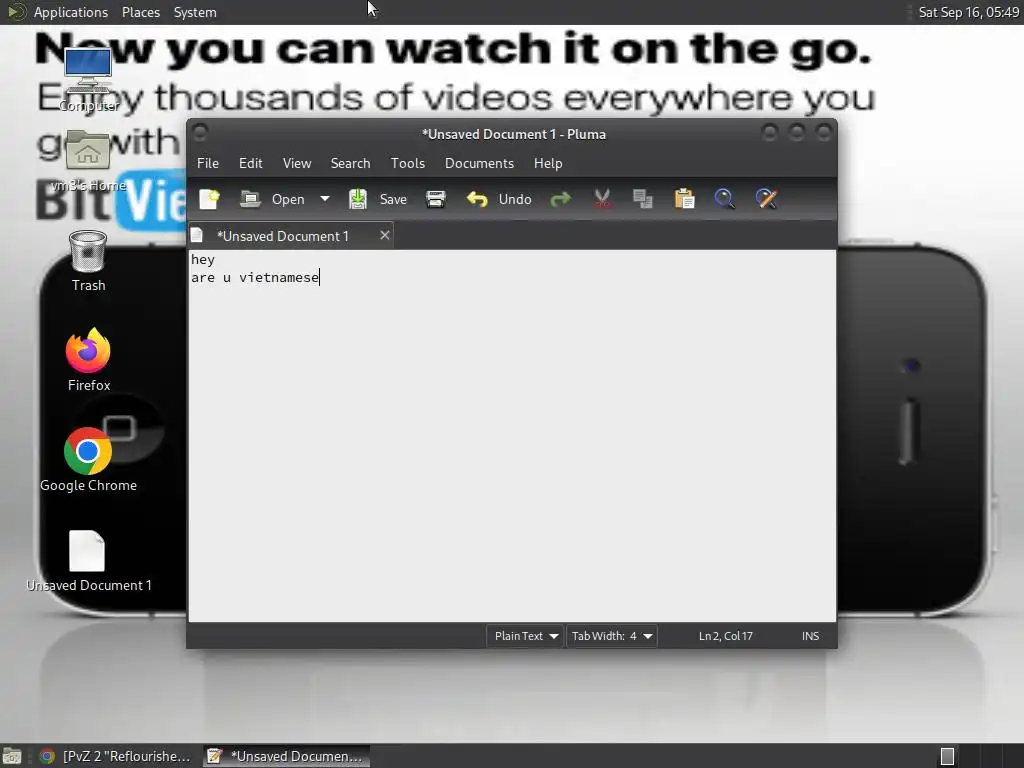The height and width of the screenshot is (768, 1024).
Task: Paste with the clipboard icon
Action: pos(684,199)
